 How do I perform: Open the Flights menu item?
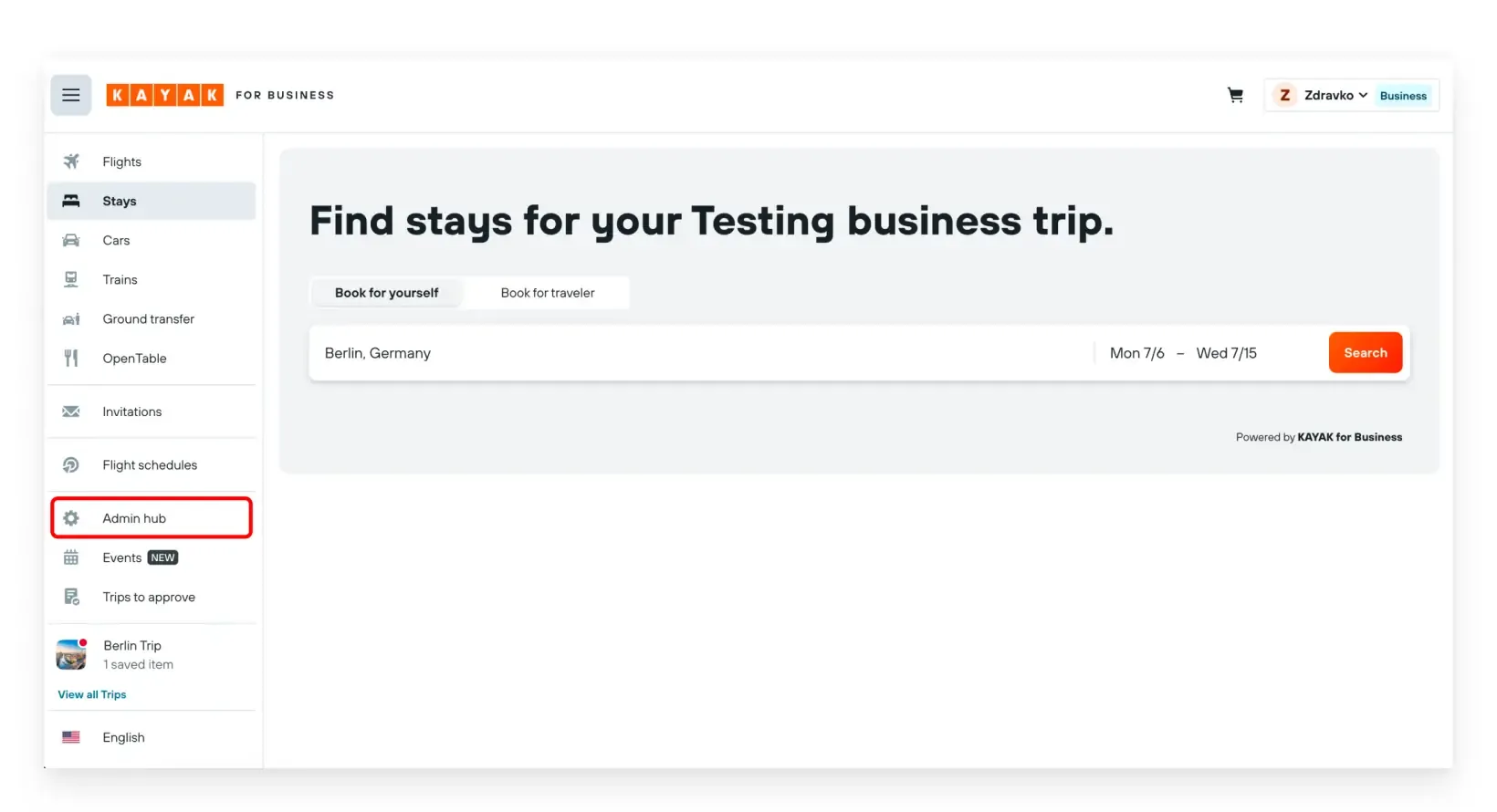pos(152,161)
